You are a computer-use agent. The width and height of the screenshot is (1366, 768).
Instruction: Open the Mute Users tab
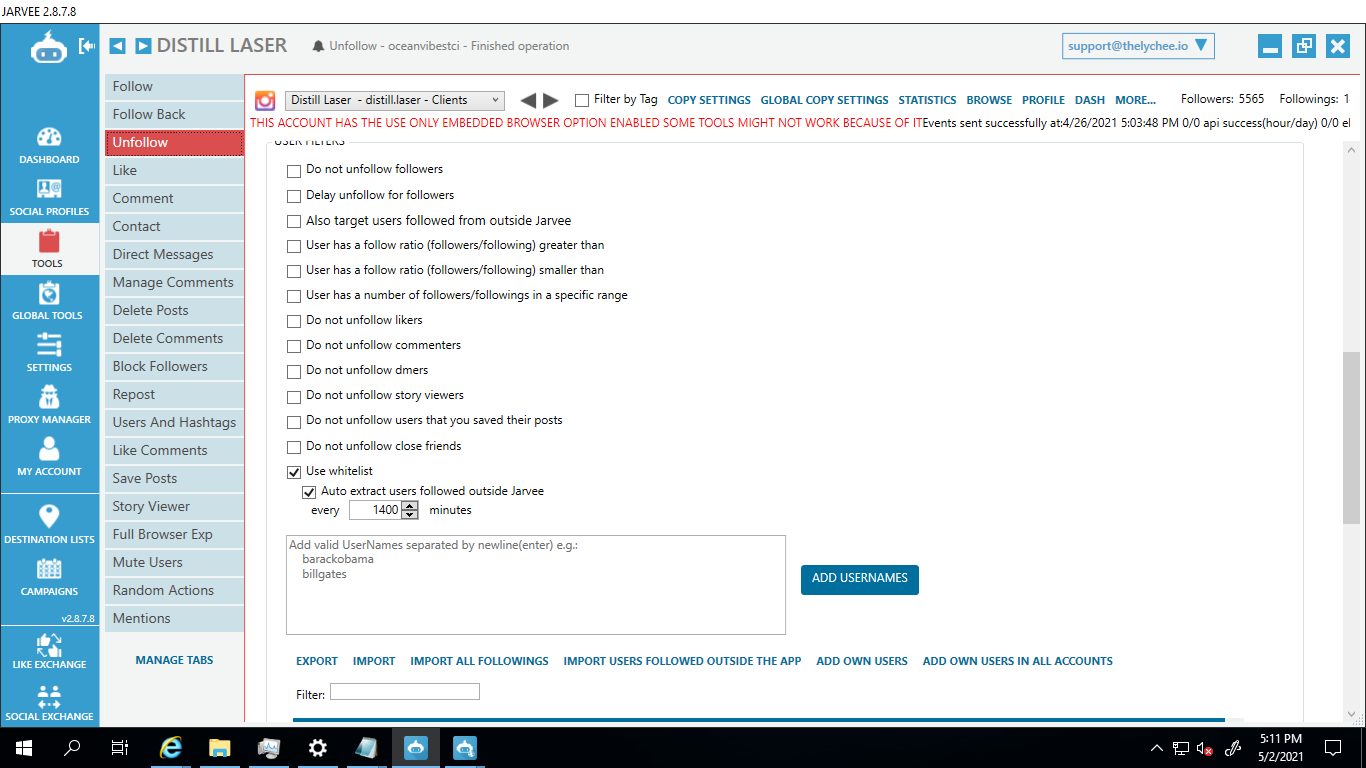tap(174, 562)
